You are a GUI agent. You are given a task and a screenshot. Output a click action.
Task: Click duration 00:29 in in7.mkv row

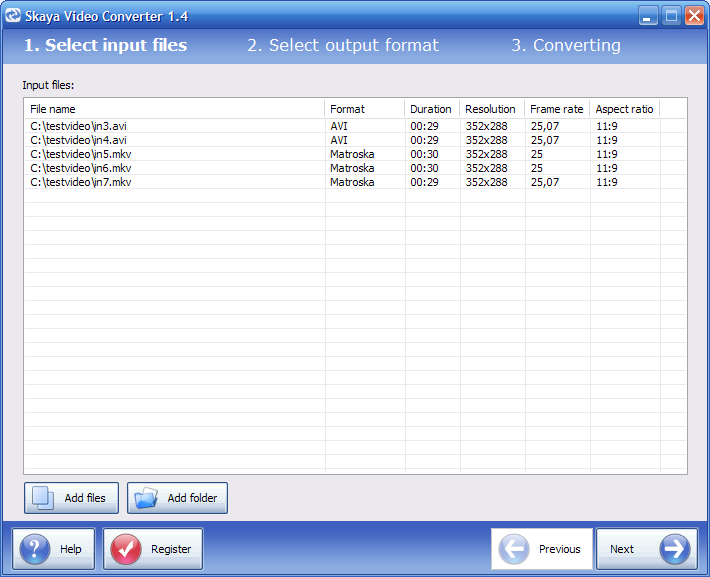424,182
